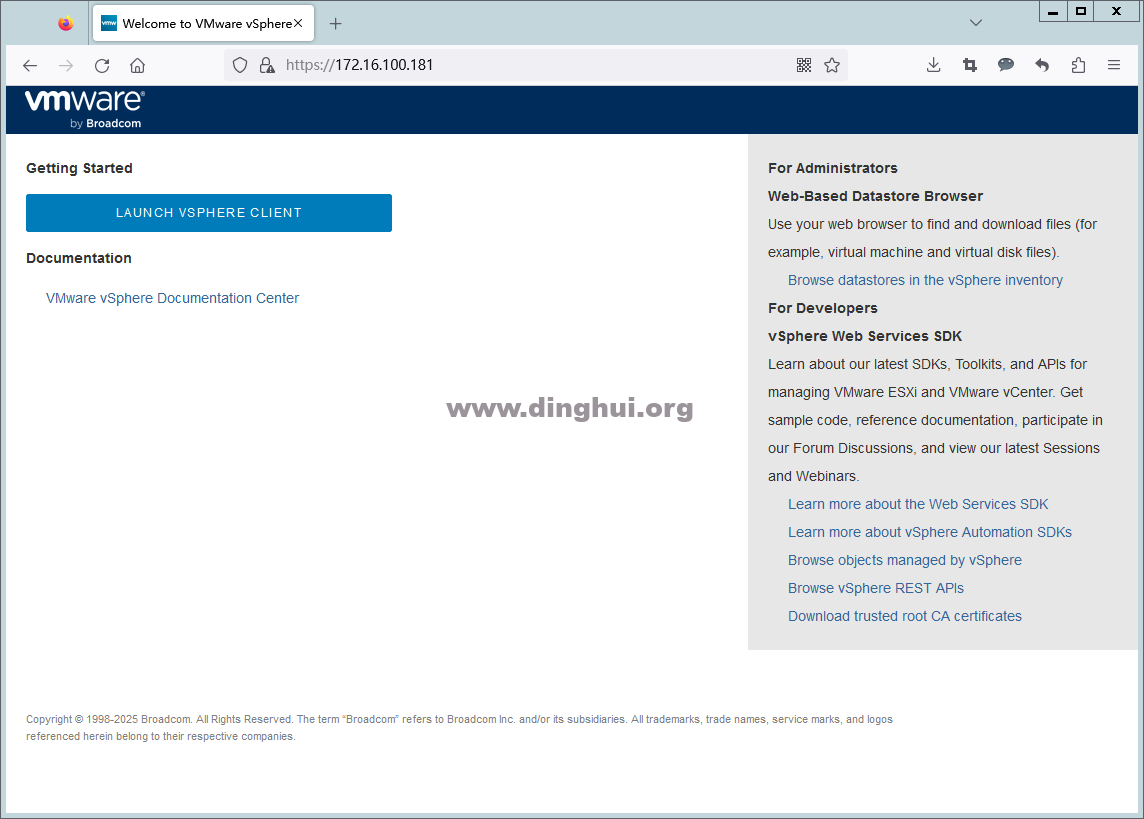Viewport: 1144px width, 819px height.
Task: Open a new tab with plus button
Action: [335, 23]
